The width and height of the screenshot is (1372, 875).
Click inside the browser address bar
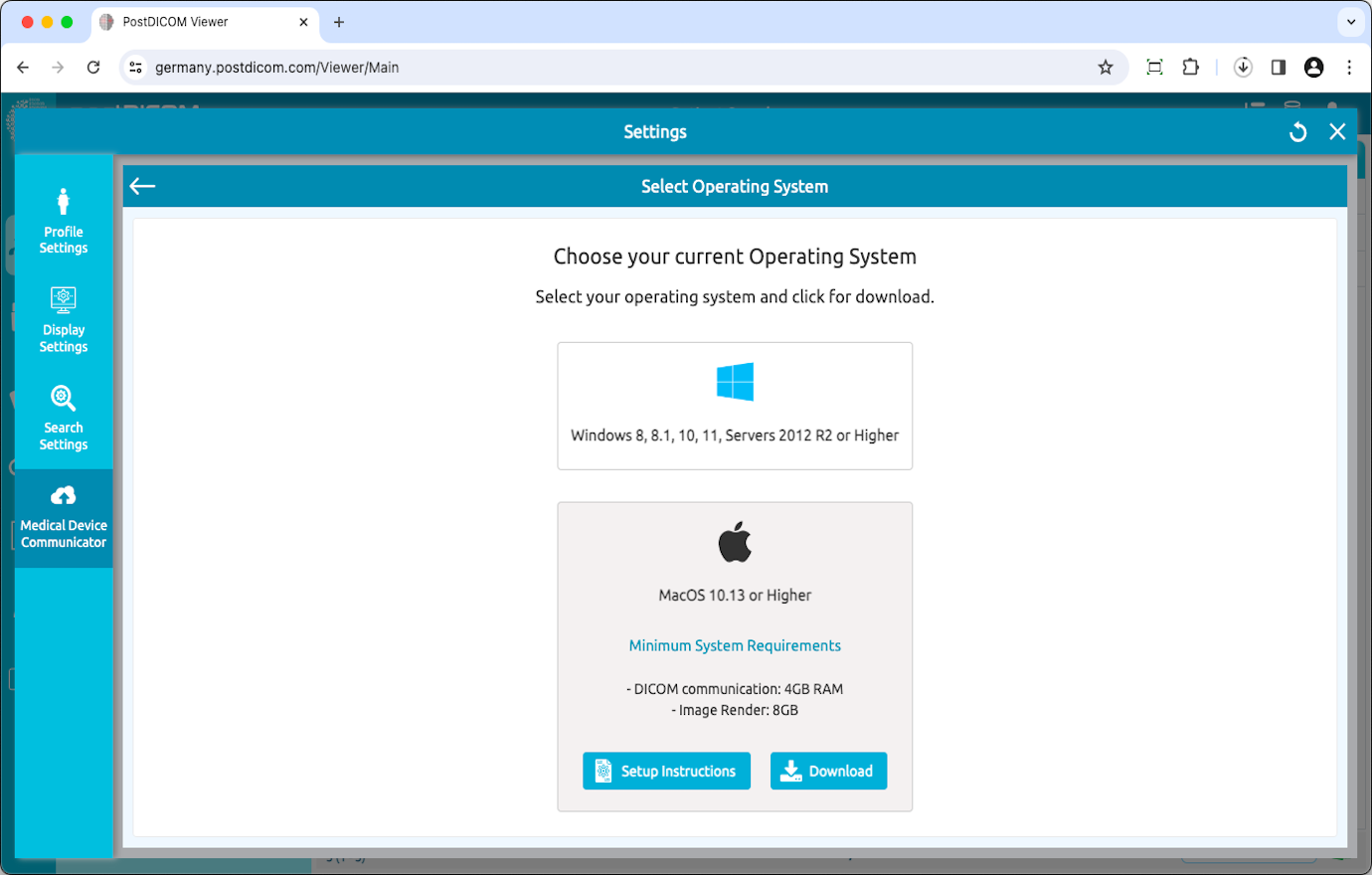click(597, 67)
